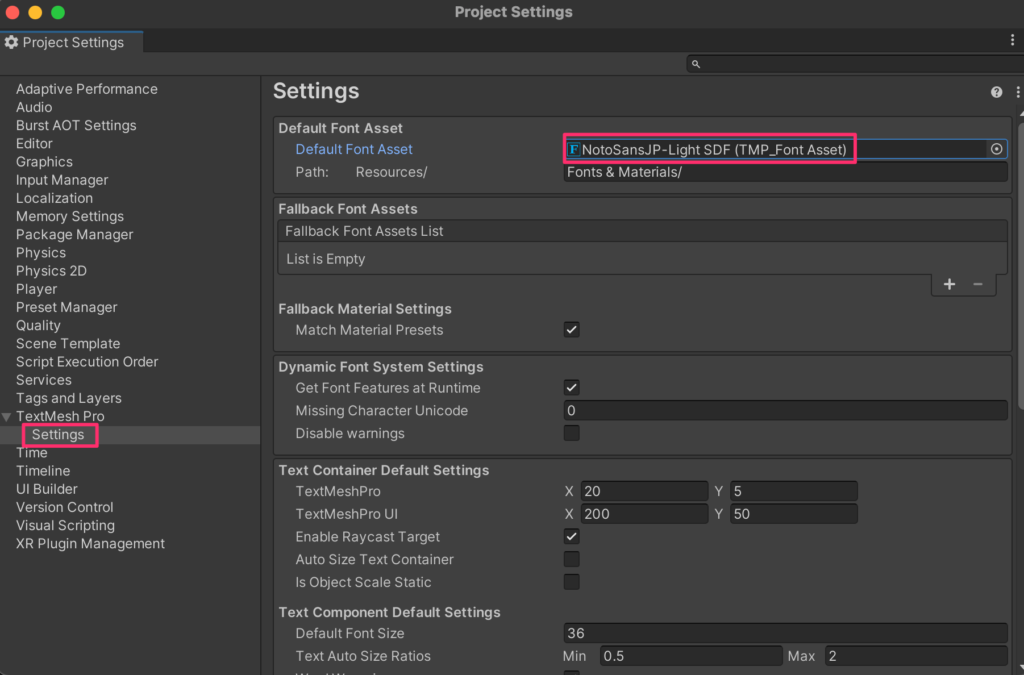
Task: Click the search magnifier icon
Action: (x=696, y=64)
